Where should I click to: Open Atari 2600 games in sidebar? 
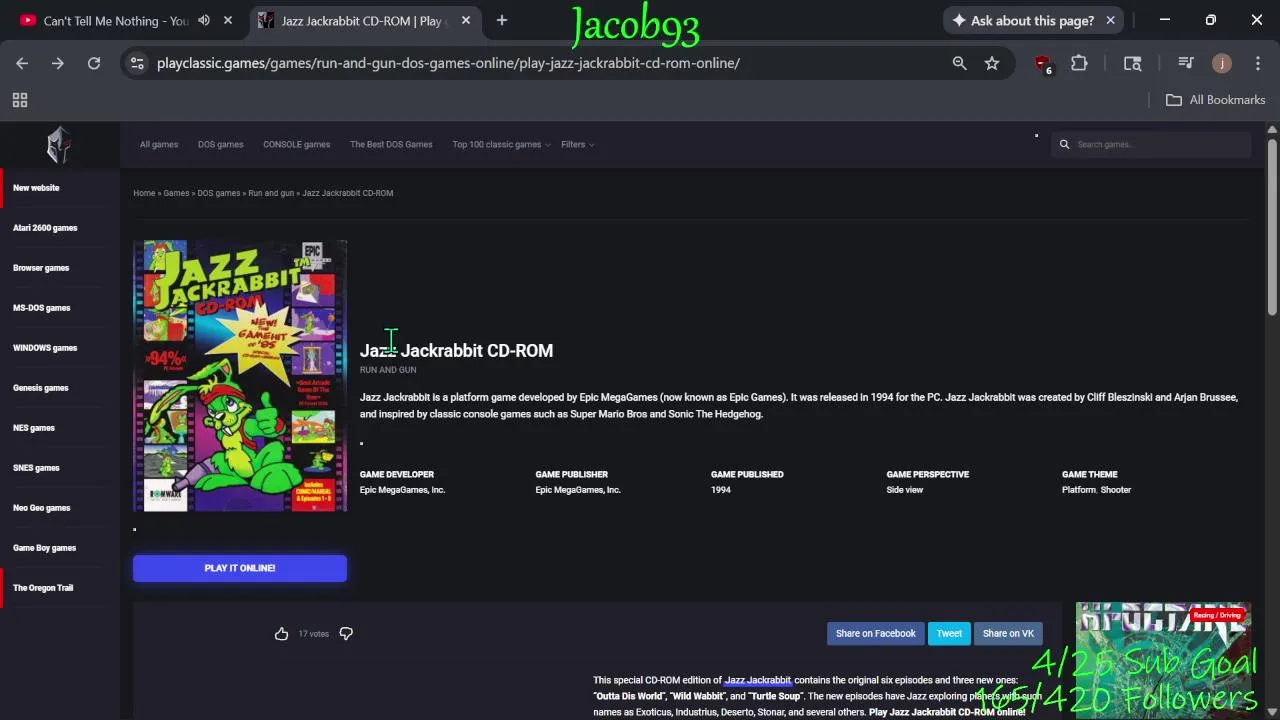pos(45,228)
